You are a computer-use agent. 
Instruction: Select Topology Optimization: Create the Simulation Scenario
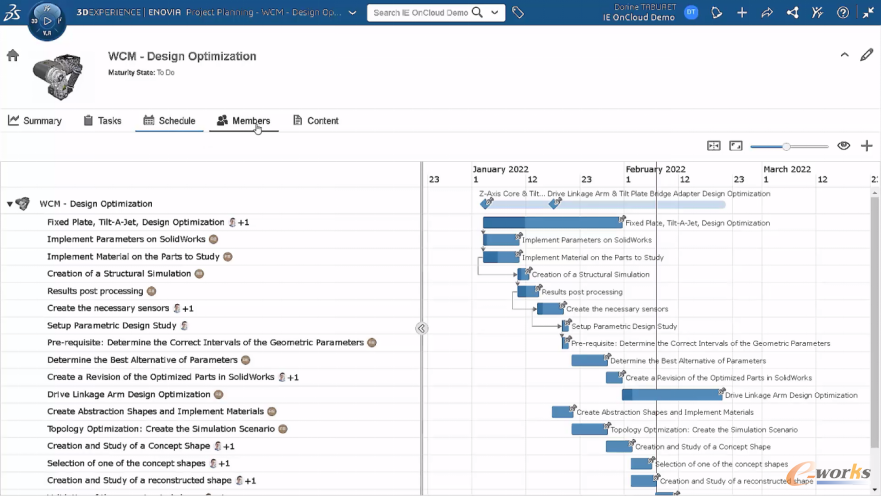[x=161, y=429]
